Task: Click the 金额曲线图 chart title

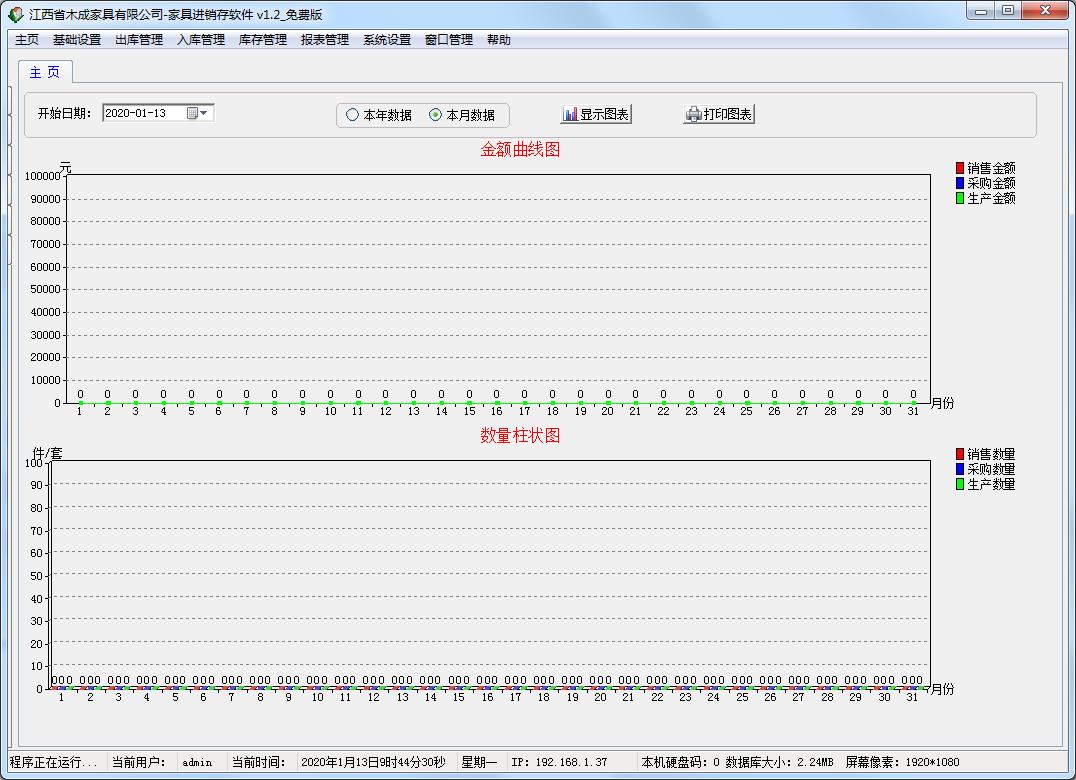Action: point(520,150)
